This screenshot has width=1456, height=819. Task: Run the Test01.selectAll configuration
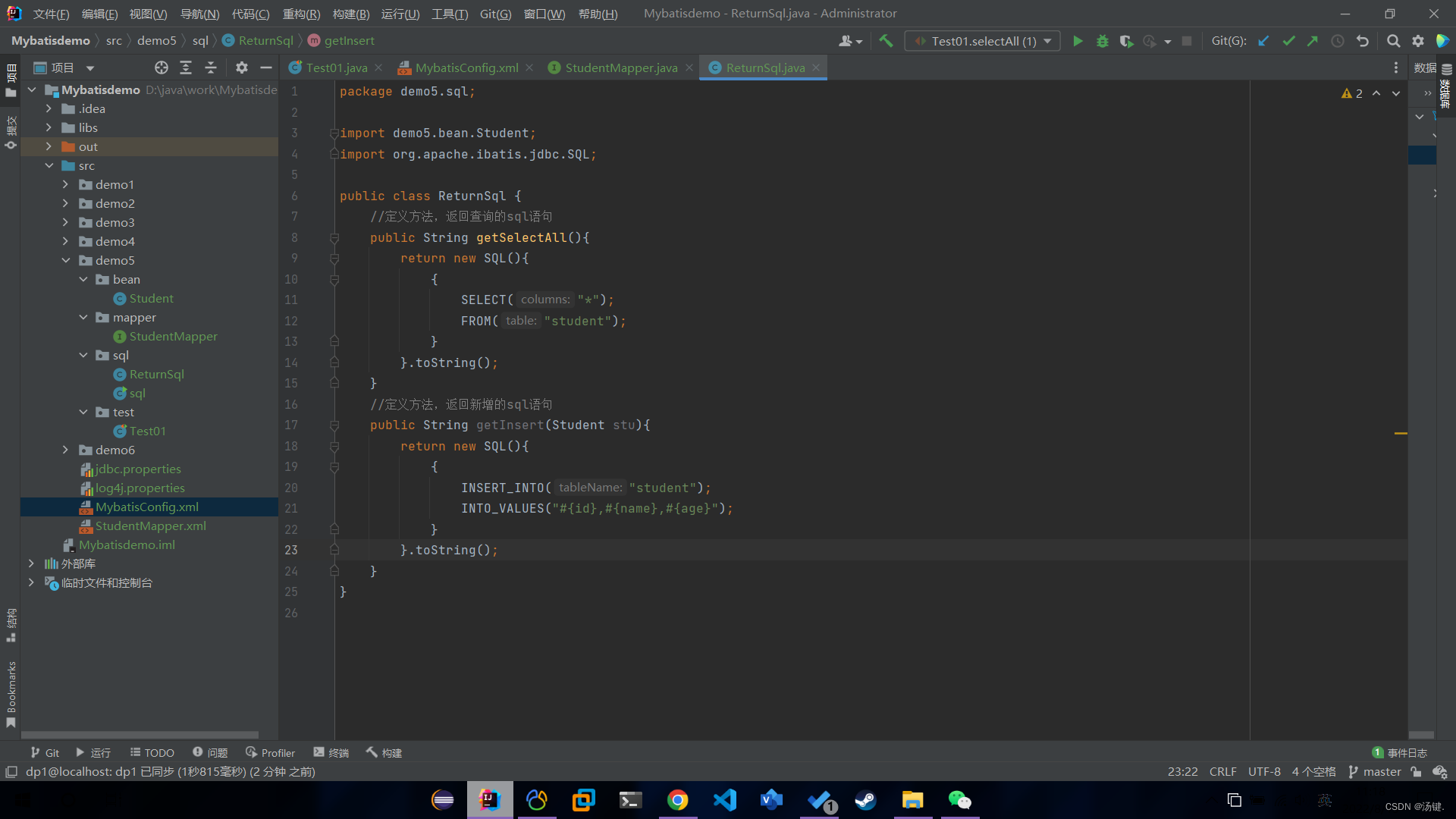tap(1078, 41)
